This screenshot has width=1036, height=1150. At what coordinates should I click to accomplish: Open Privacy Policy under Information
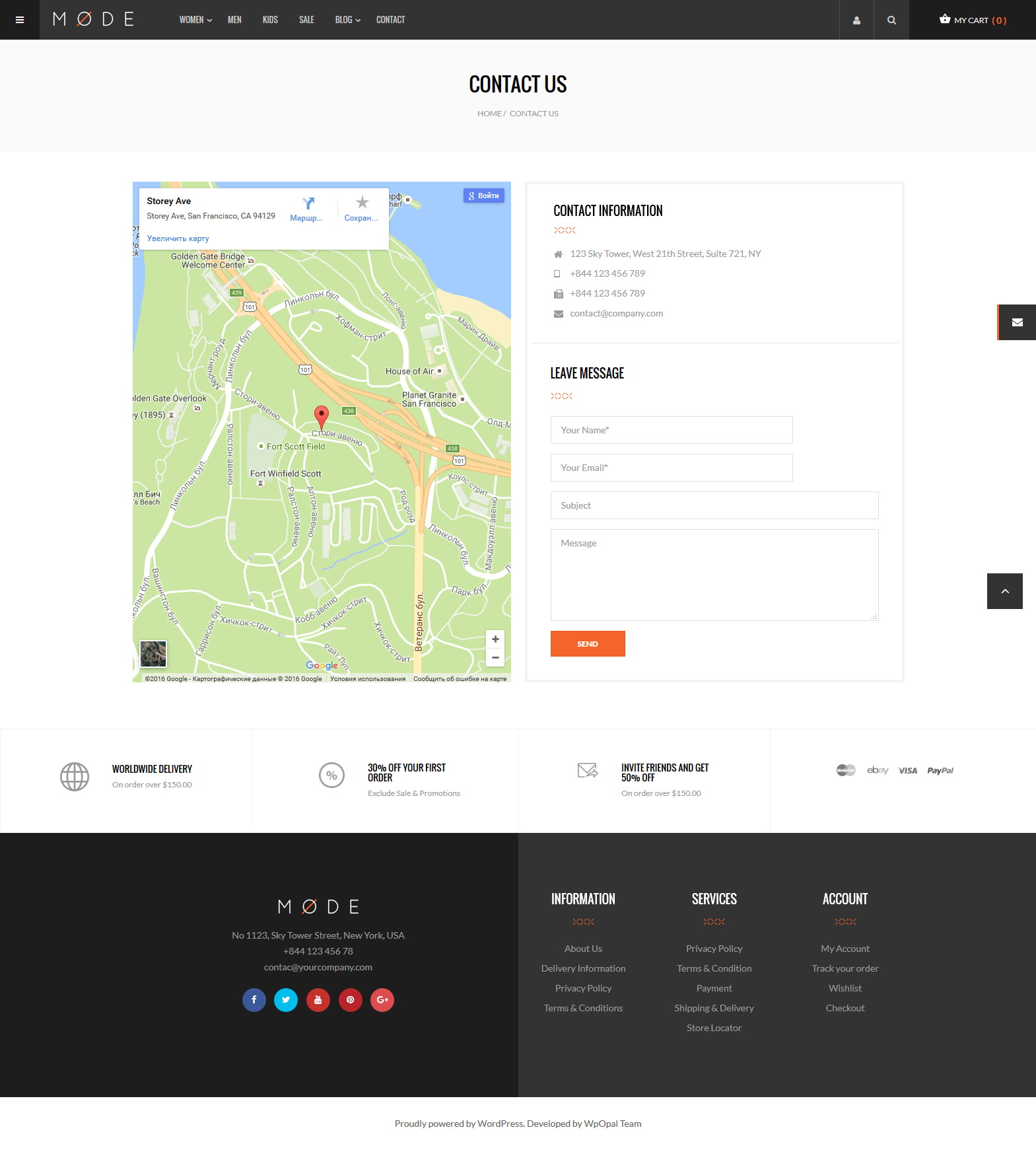tap(583, 988)
